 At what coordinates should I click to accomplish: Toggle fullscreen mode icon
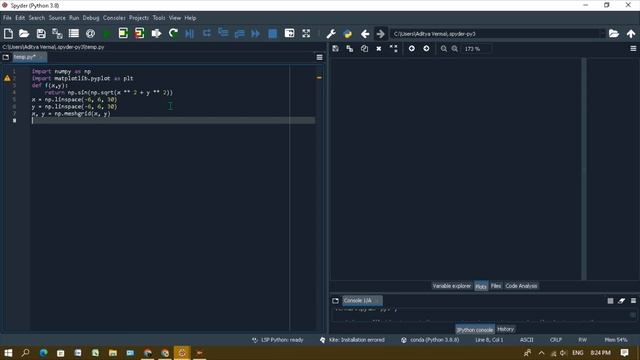[x=306, y=33]
